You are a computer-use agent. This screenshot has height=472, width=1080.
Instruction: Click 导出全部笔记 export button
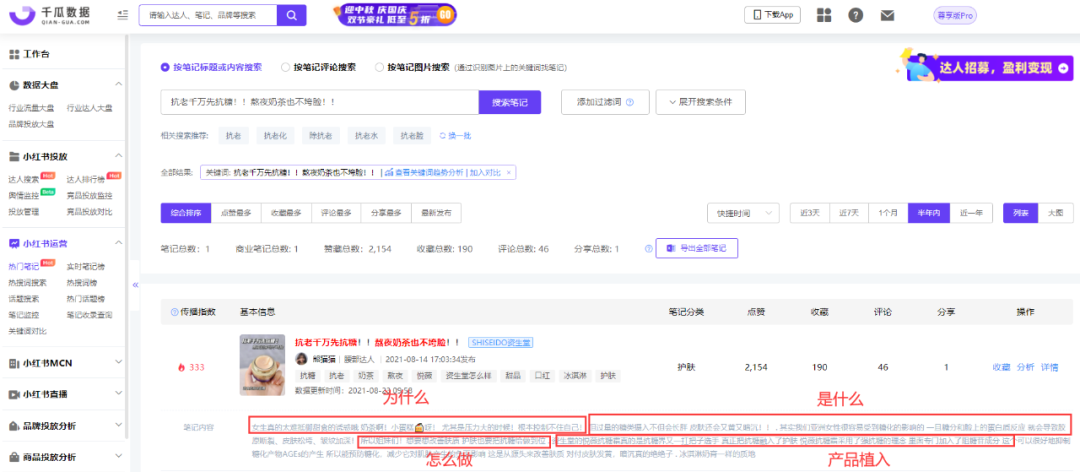pyautogui.click(x=696, y=248)
